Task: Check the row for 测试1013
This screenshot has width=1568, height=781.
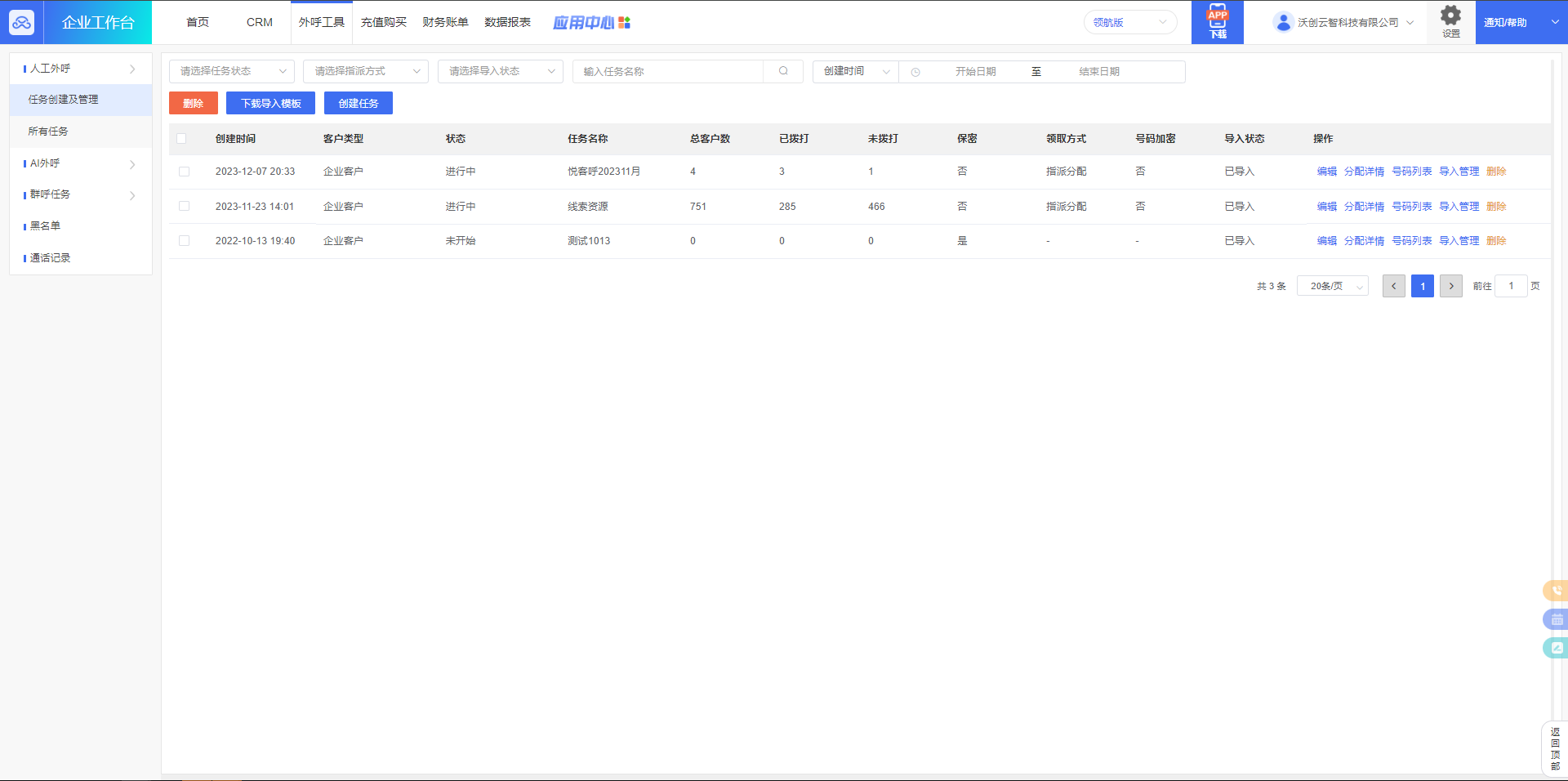Action: [x=184, y=240]
